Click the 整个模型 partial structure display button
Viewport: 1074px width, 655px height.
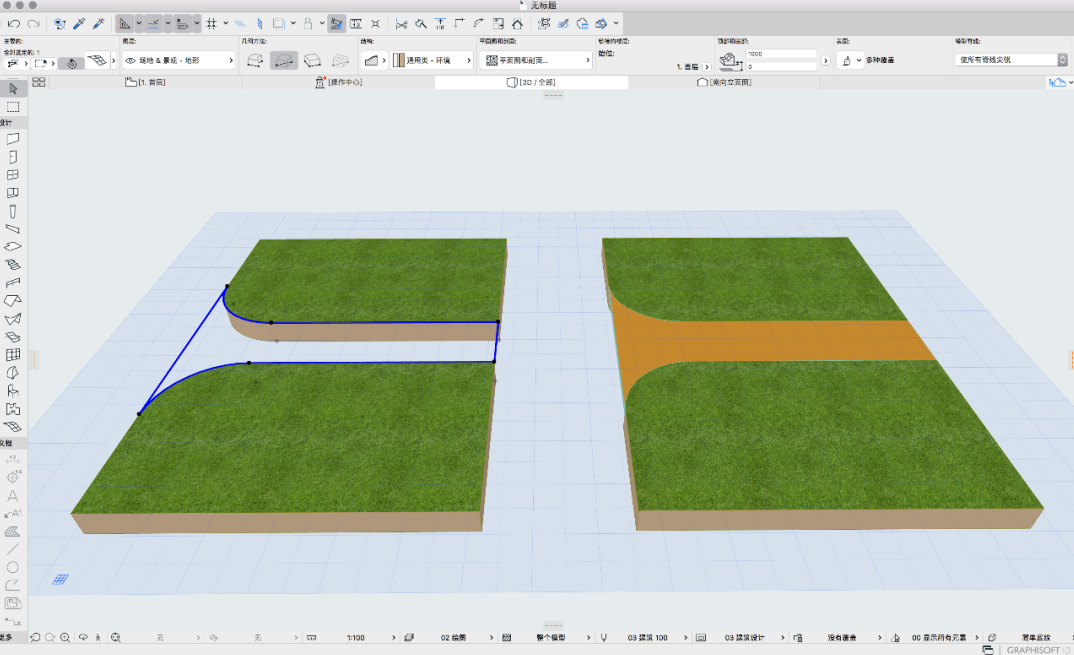(x=551, y=637)
